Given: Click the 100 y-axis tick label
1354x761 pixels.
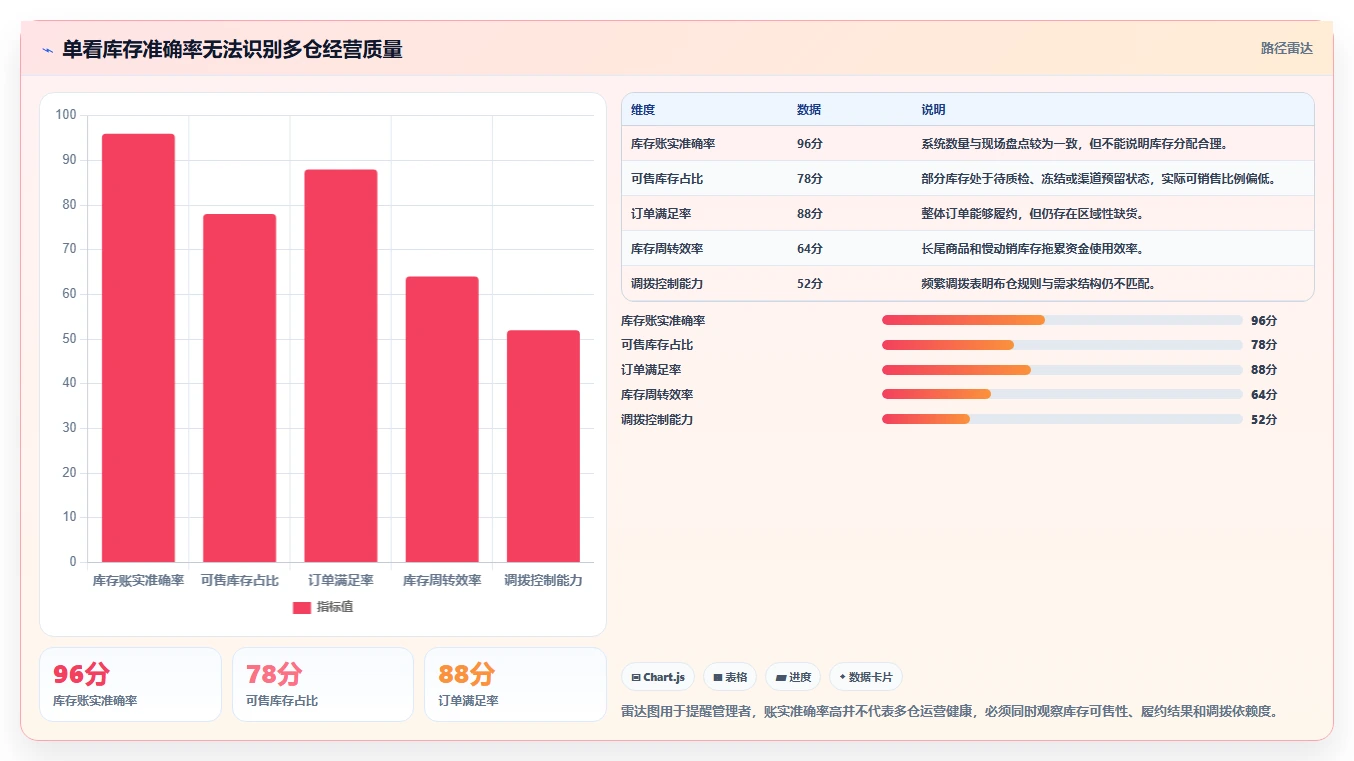Looking at the screenshot, I should click(x=66, y=115).
